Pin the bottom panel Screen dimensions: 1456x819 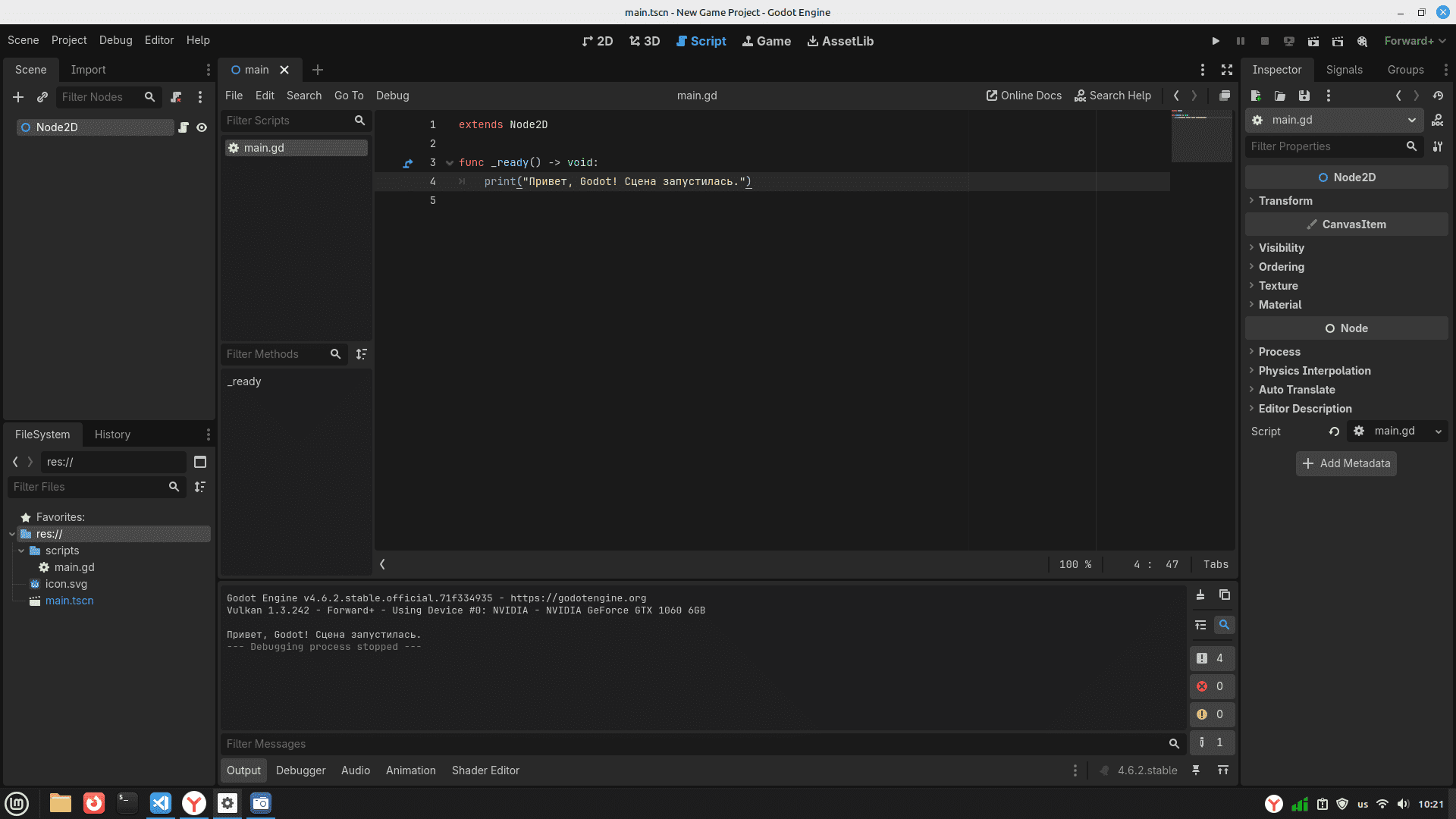coord(1196,770)
